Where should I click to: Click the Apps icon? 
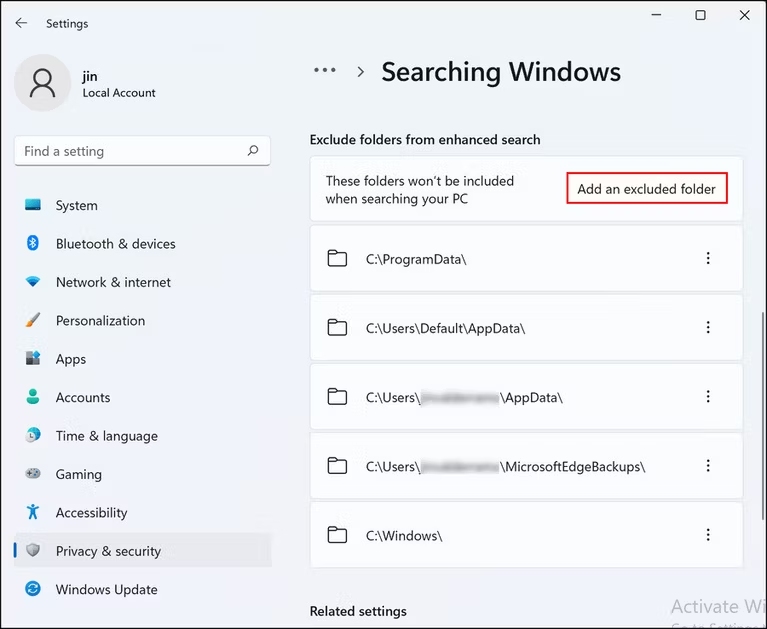click(33, 358)
